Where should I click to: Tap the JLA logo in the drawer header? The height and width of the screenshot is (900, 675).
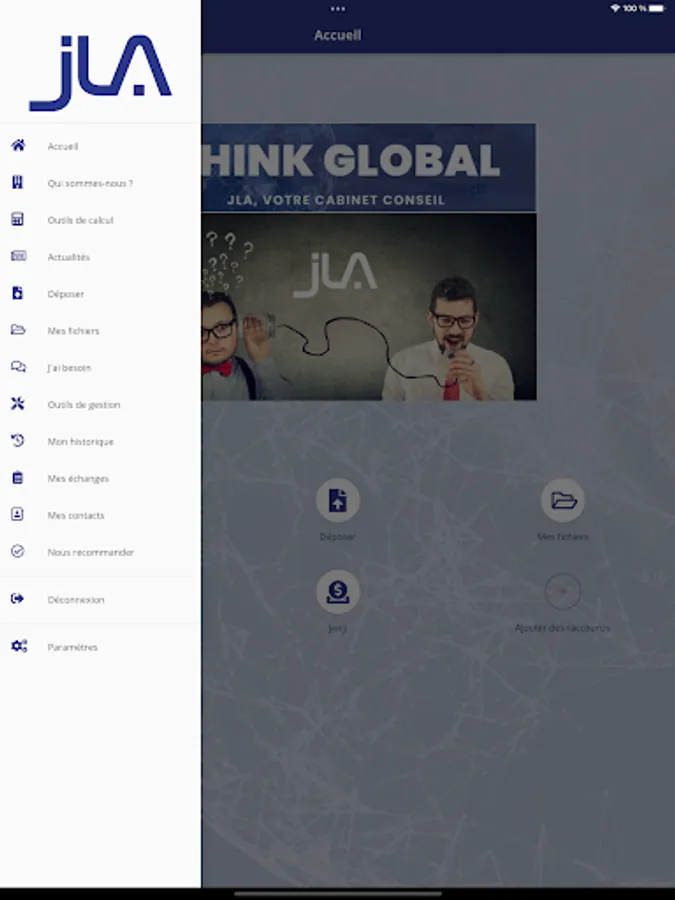point(100,72)
